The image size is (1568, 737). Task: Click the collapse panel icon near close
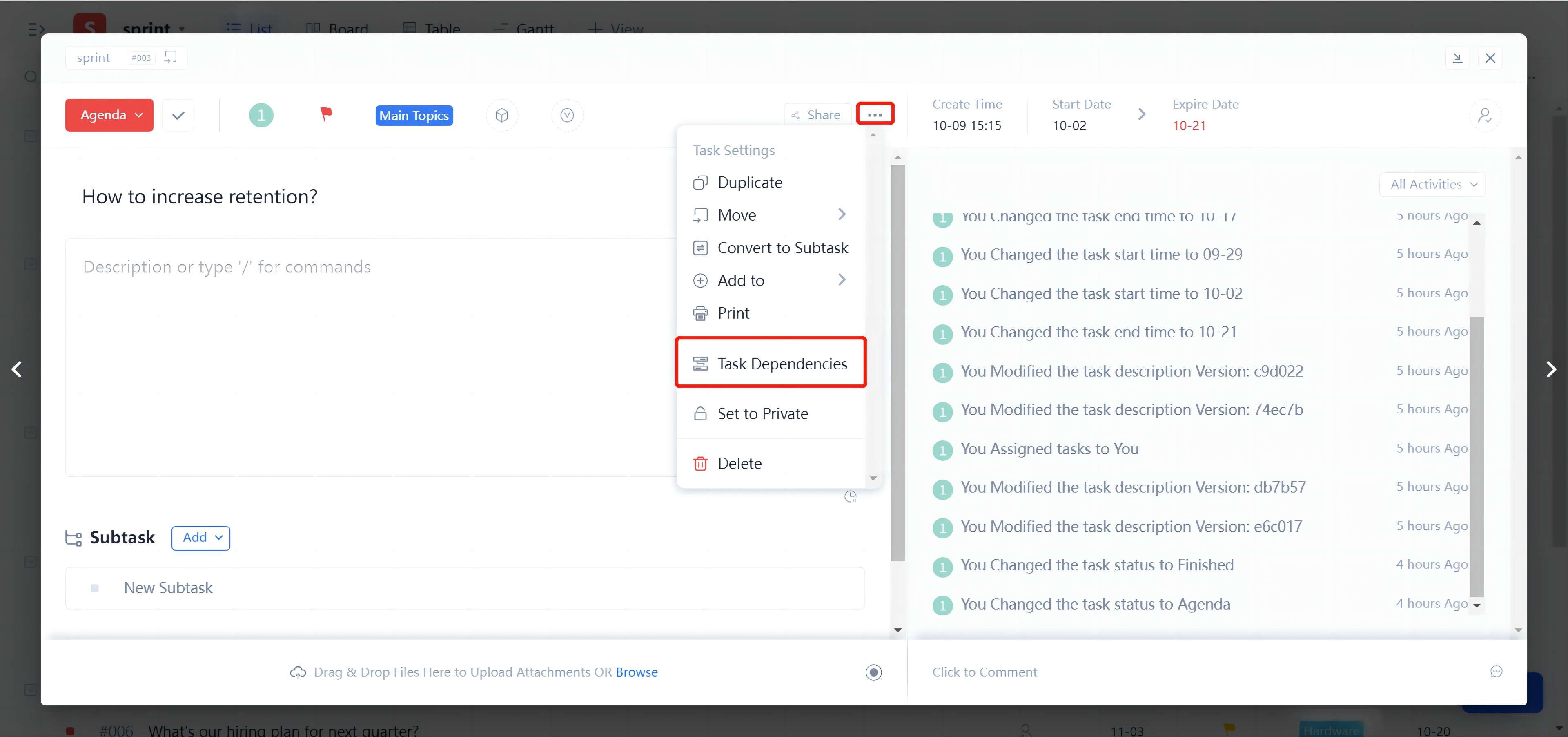tap(1457, 58)
